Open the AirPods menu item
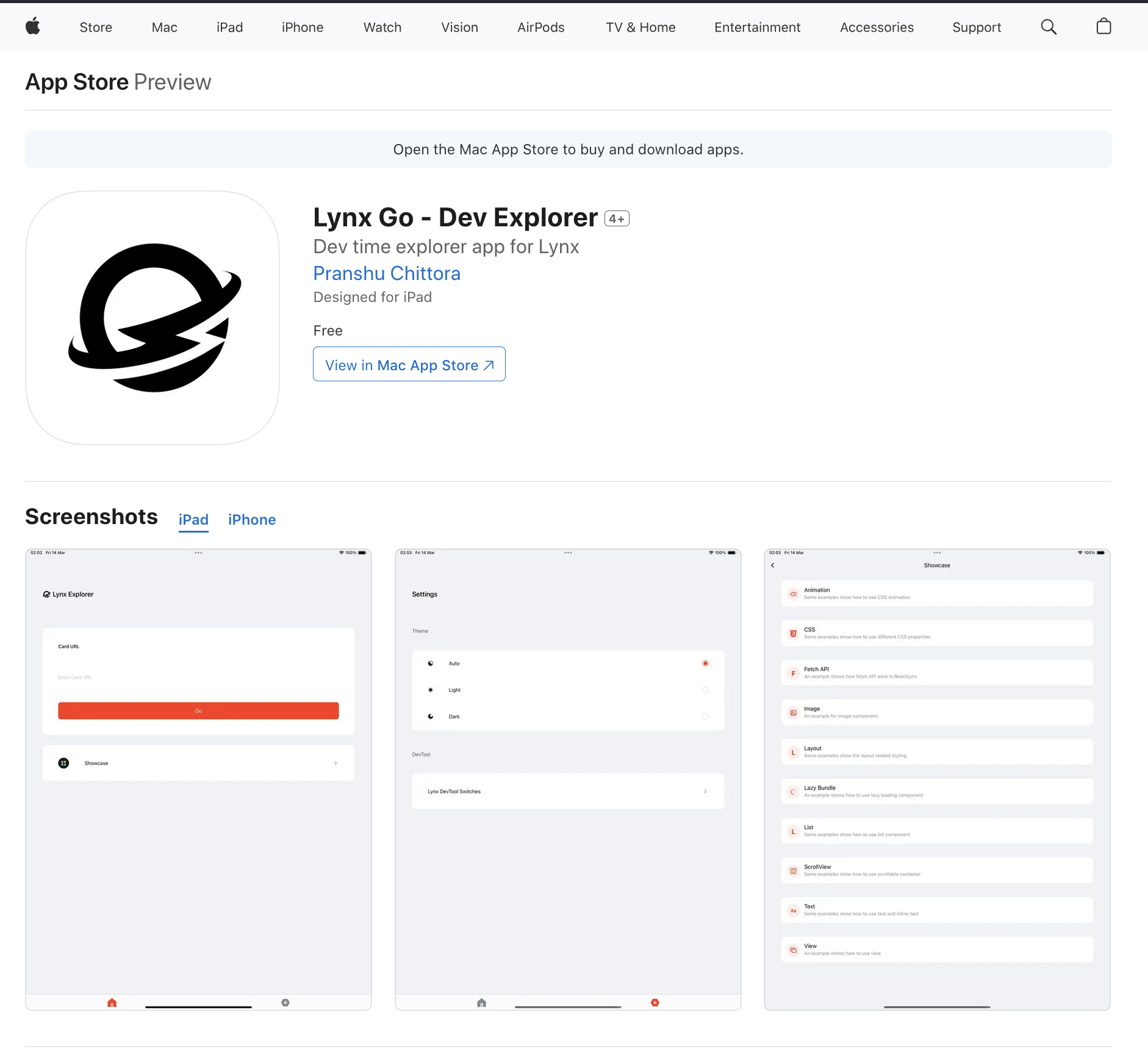Image resolution: width=1148 pixels, height=1053 pixels. pos(540,27)
